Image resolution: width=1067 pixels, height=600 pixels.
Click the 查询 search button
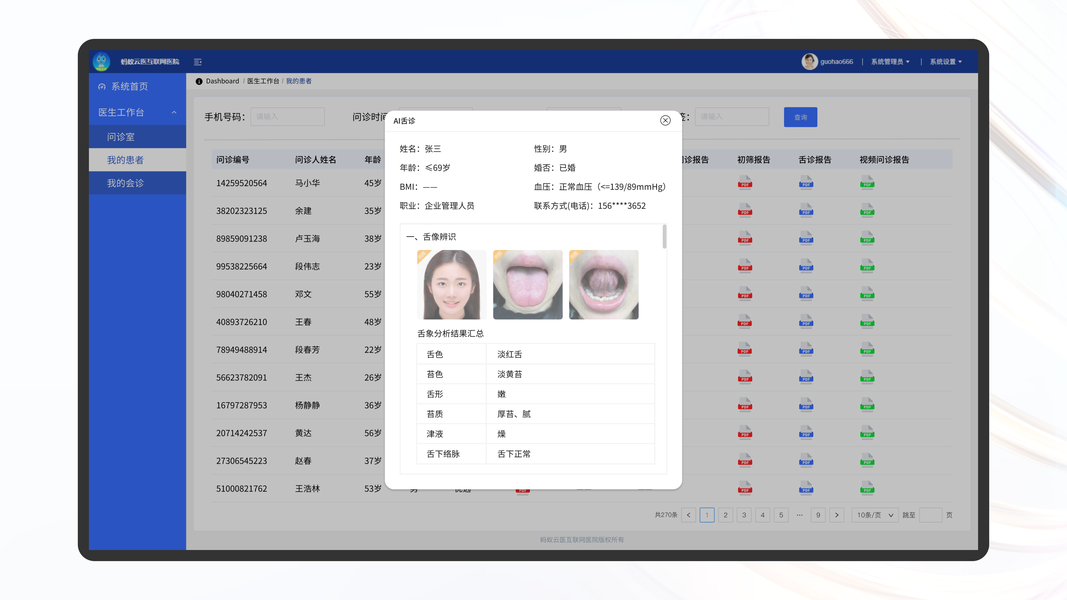[x=800, y=117]
